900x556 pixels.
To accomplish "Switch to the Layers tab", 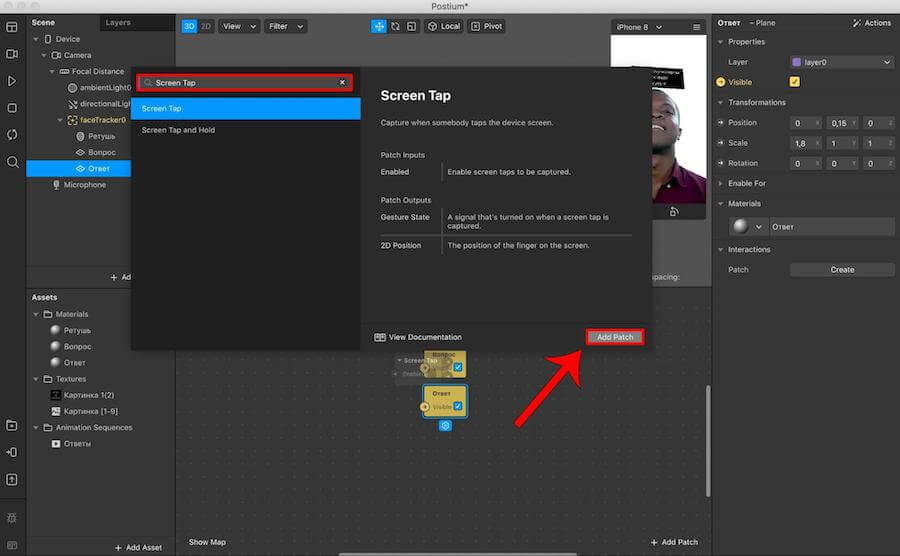I will (118, 22).
